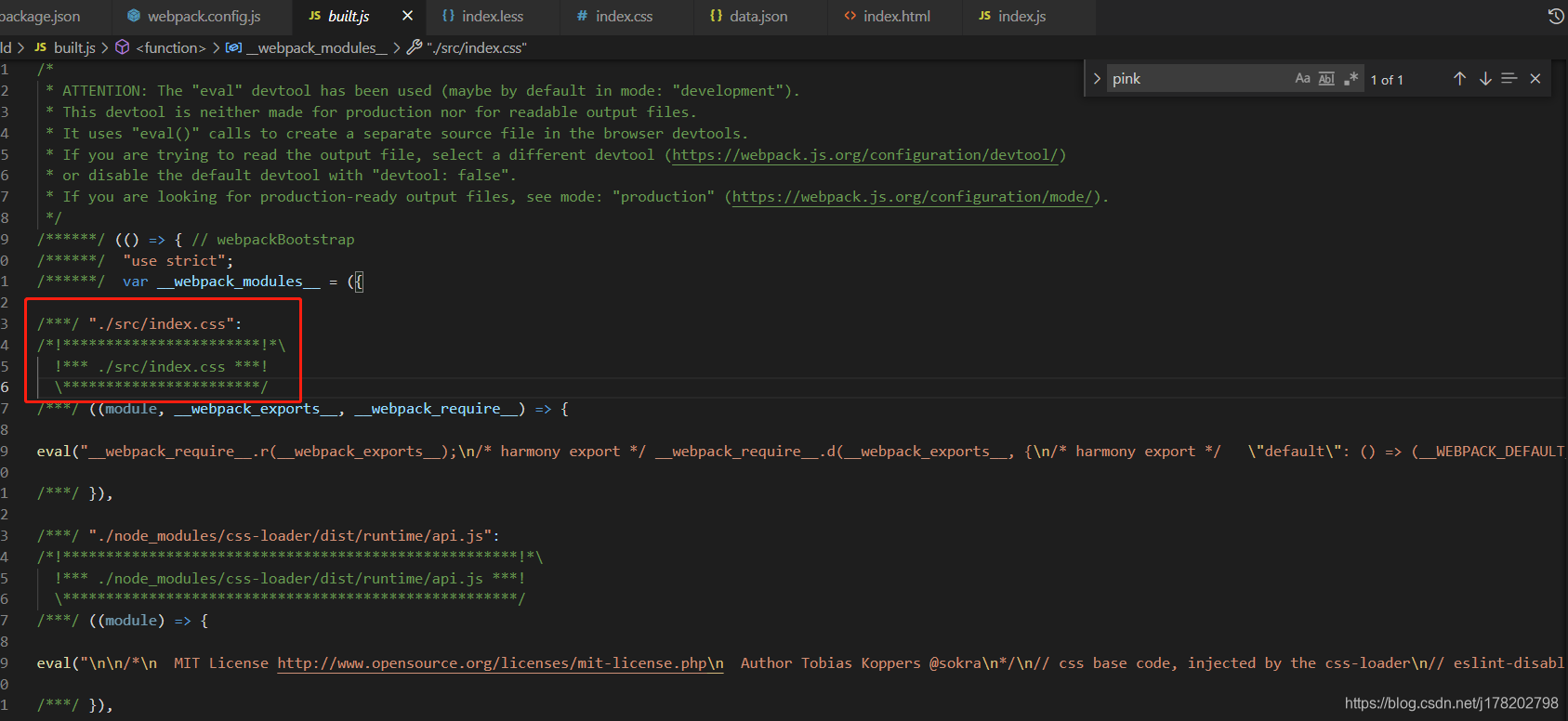Open the webpack configuration mode link

[x=912, y=197]
